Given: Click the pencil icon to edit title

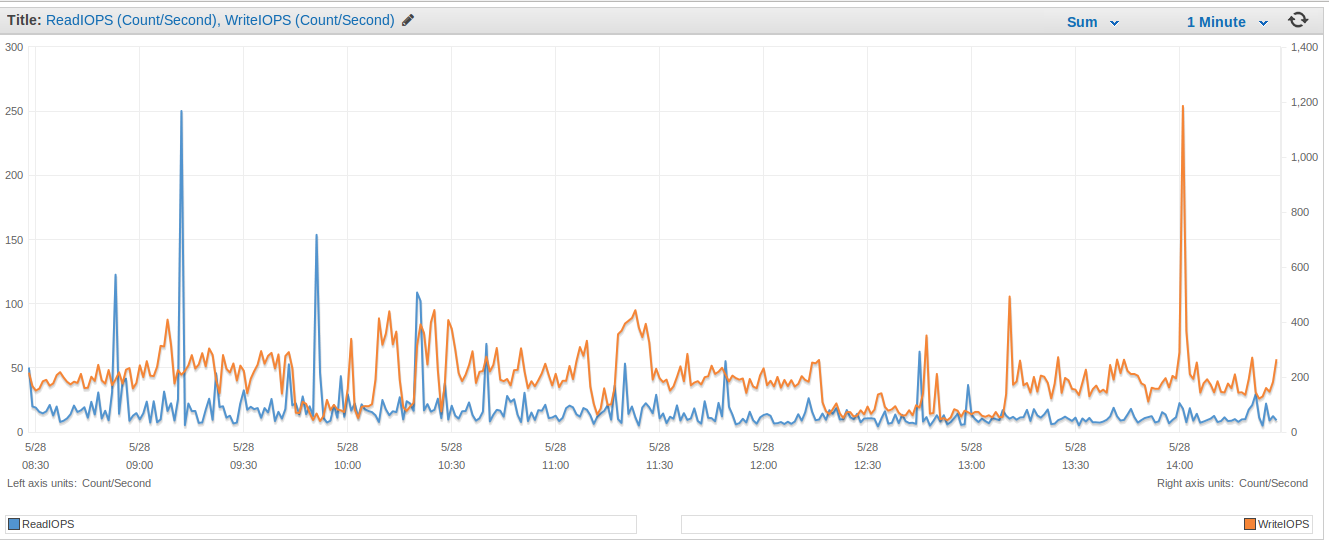Looking at the screenshot, I should coord(408,20).
